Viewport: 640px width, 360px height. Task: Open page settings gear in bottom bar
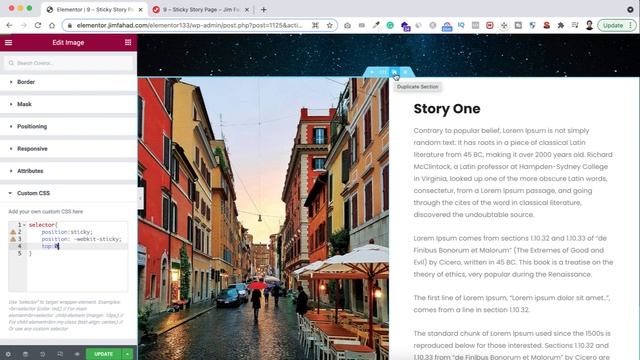pos(8,354)
